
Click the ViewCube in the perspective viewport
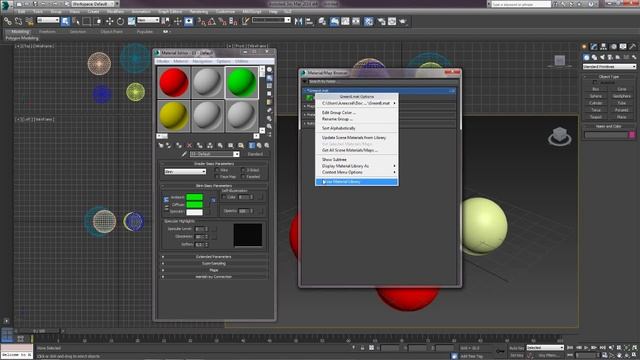tap(559, 136)
